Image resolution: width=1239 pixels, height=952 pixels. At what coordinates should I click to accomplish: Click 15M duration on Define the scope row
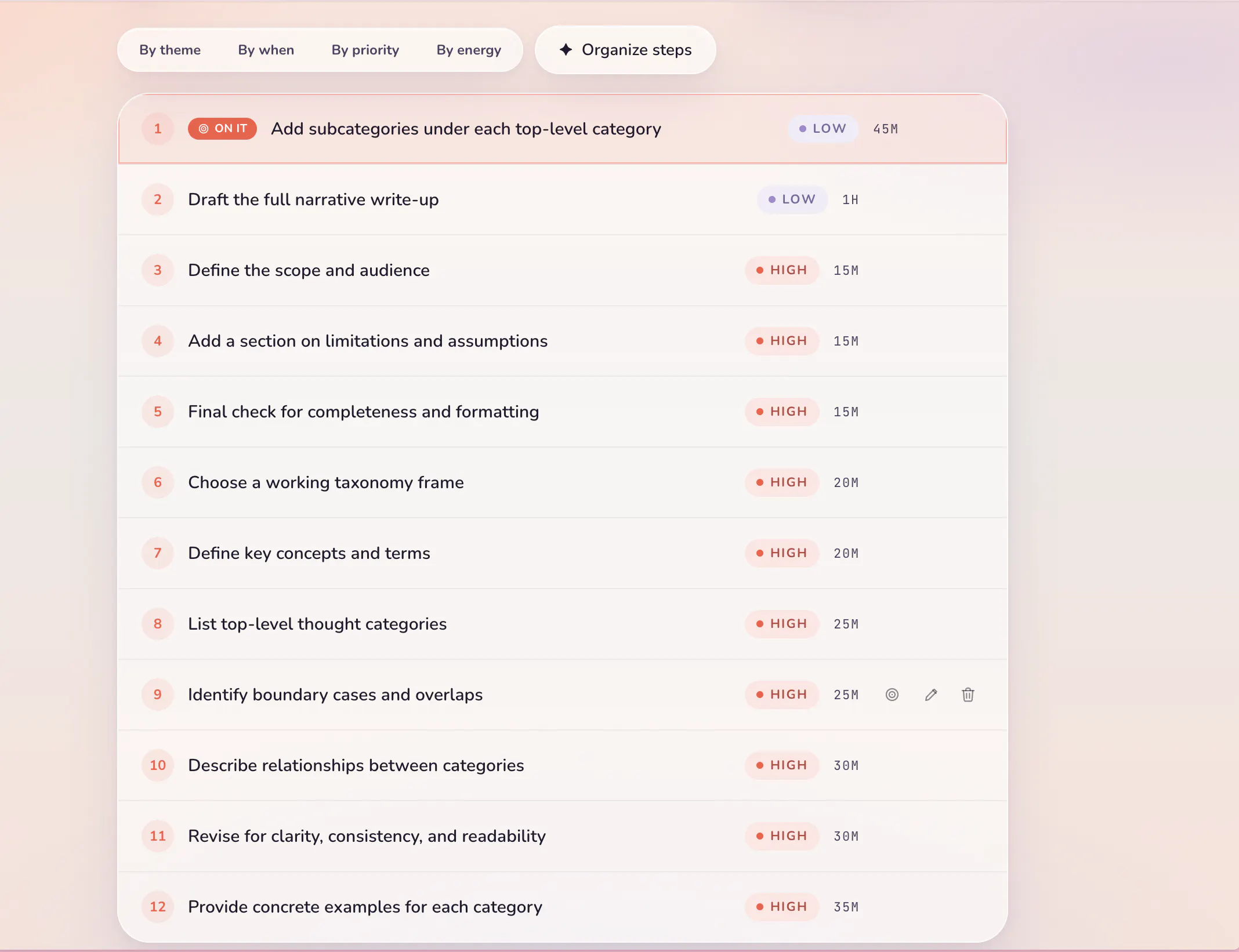pos(846,271)
